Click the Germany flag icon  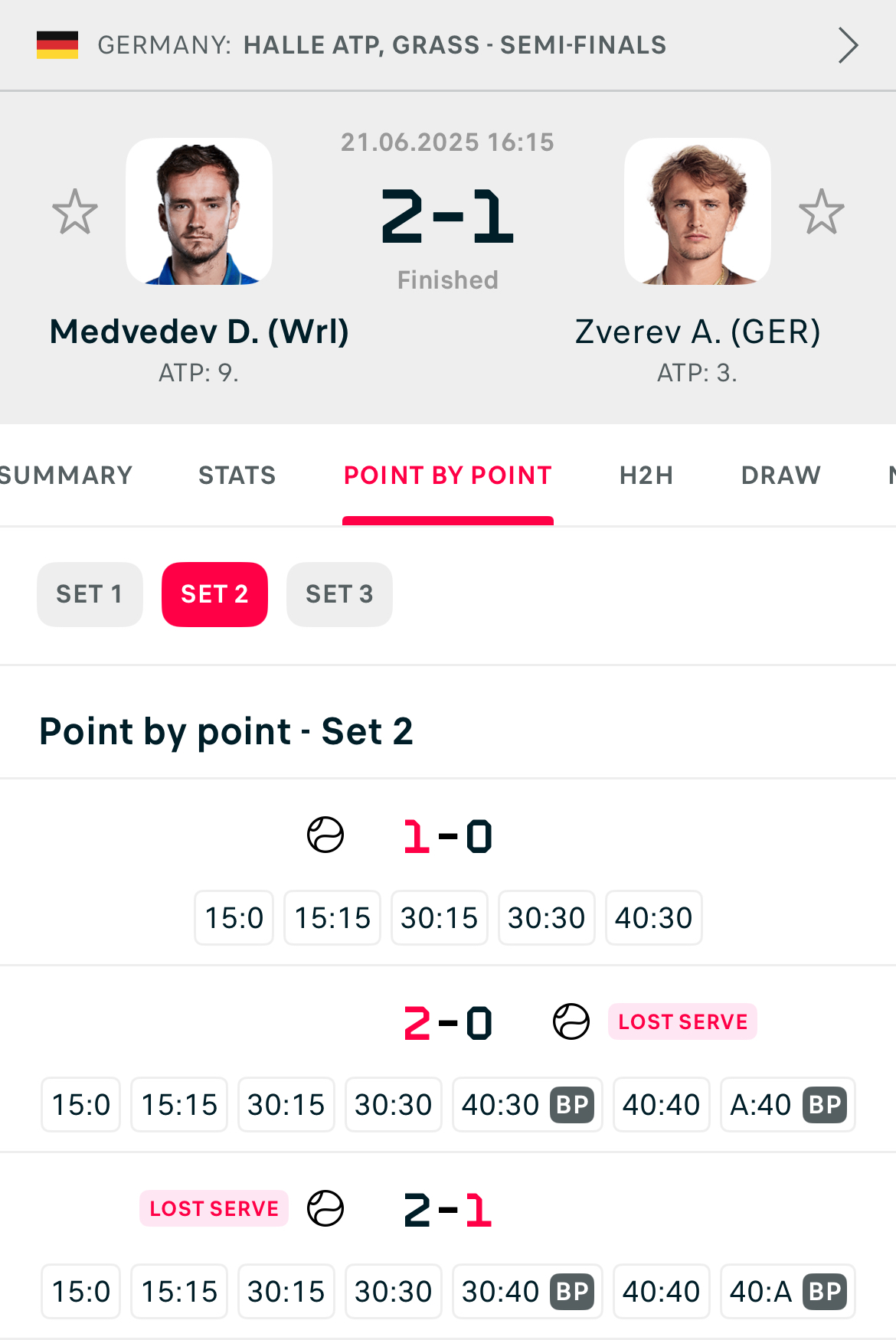point(57,45)
